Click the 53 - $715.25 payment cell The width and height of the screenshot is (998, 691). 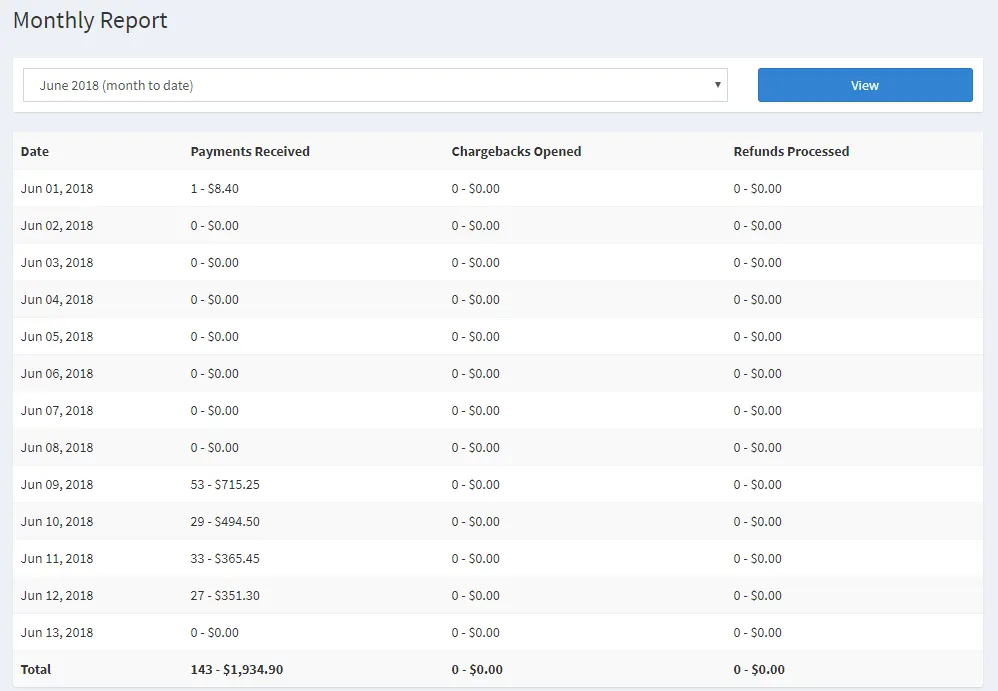225,484
